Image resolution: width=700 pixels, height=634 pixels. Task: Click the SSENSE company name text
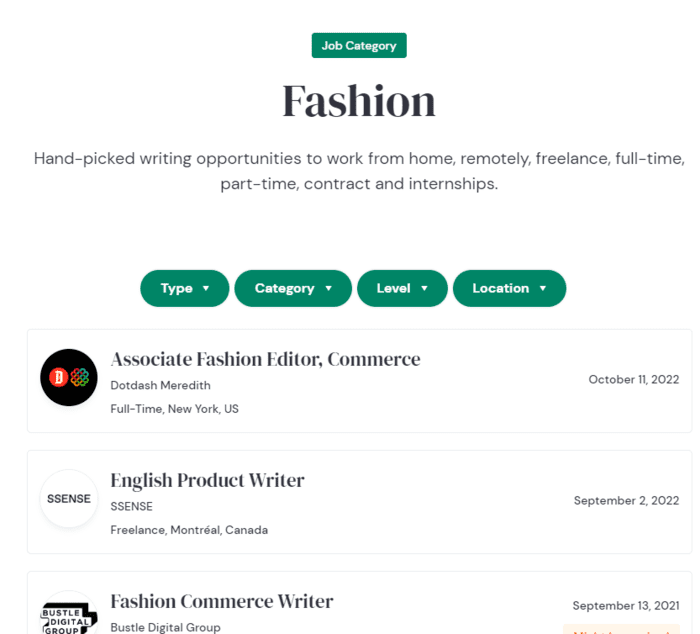(131, 506)
